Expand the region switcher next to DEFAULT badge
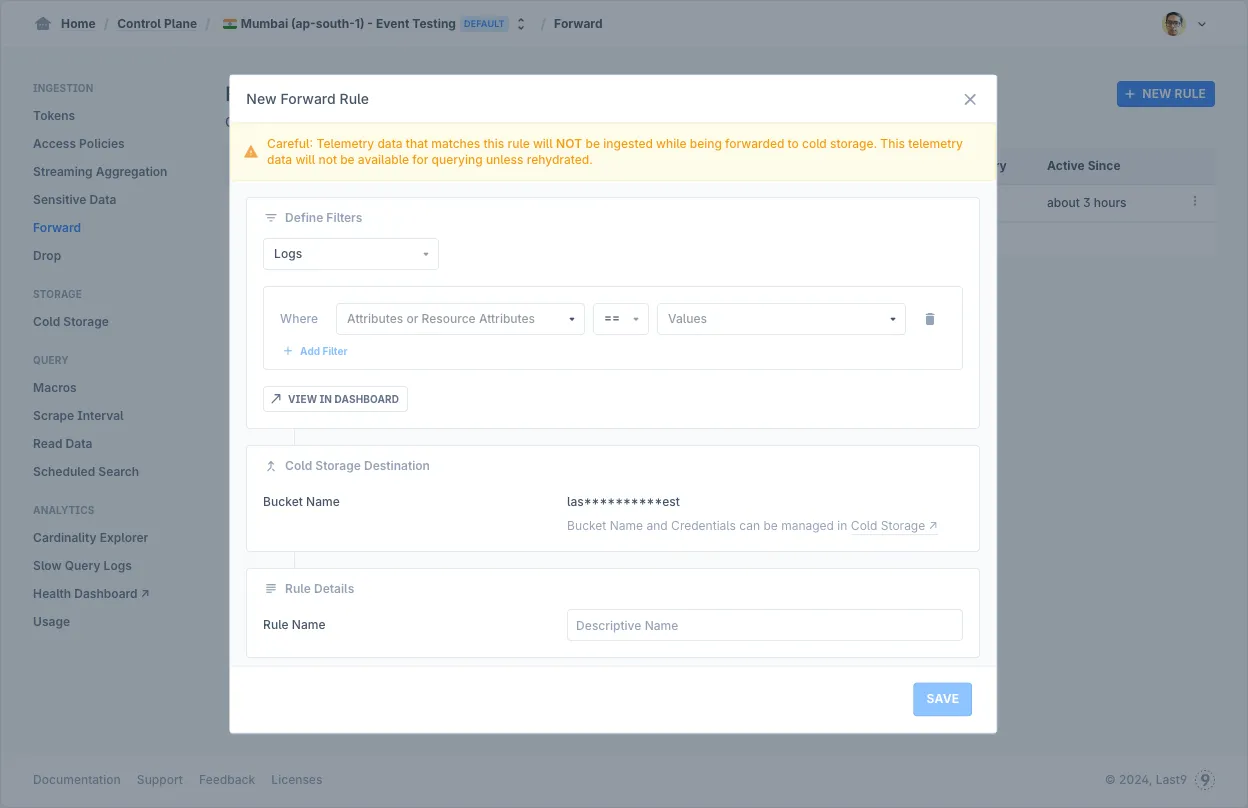Screen dimensions: 1248x808 (521, 24)
